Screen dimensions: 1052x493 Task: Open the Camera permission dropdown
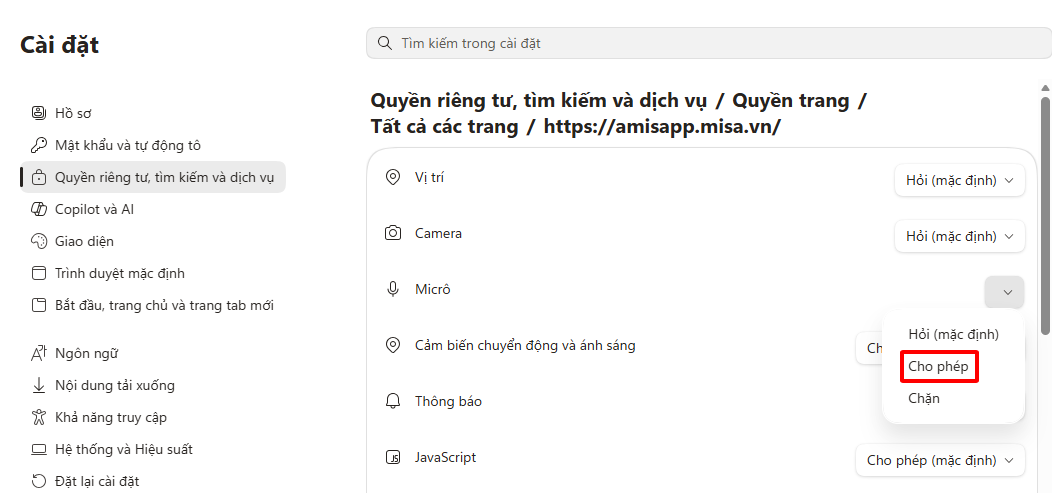(959, 236)
